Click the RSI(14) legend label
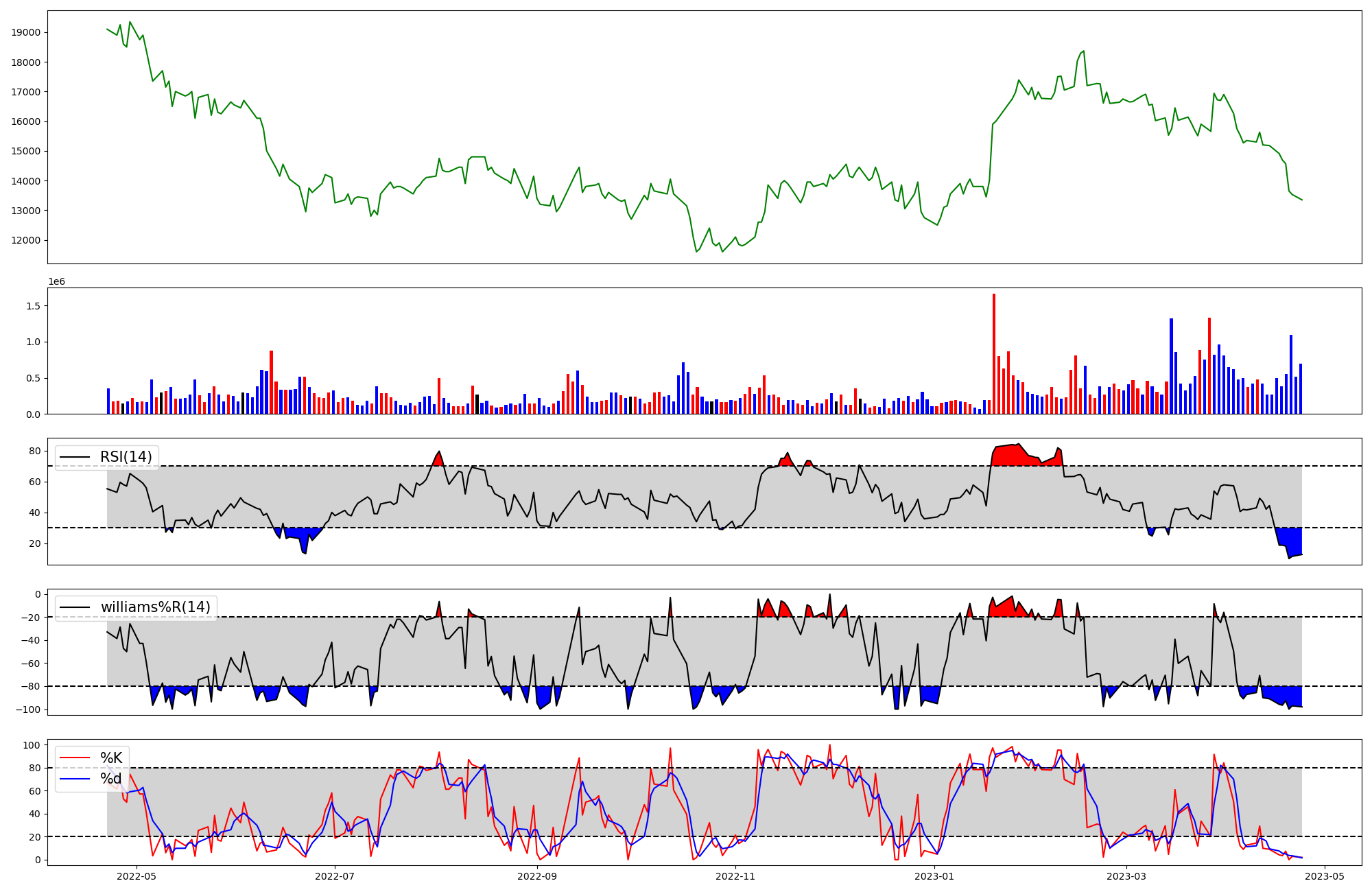 [x=126, y=457]
